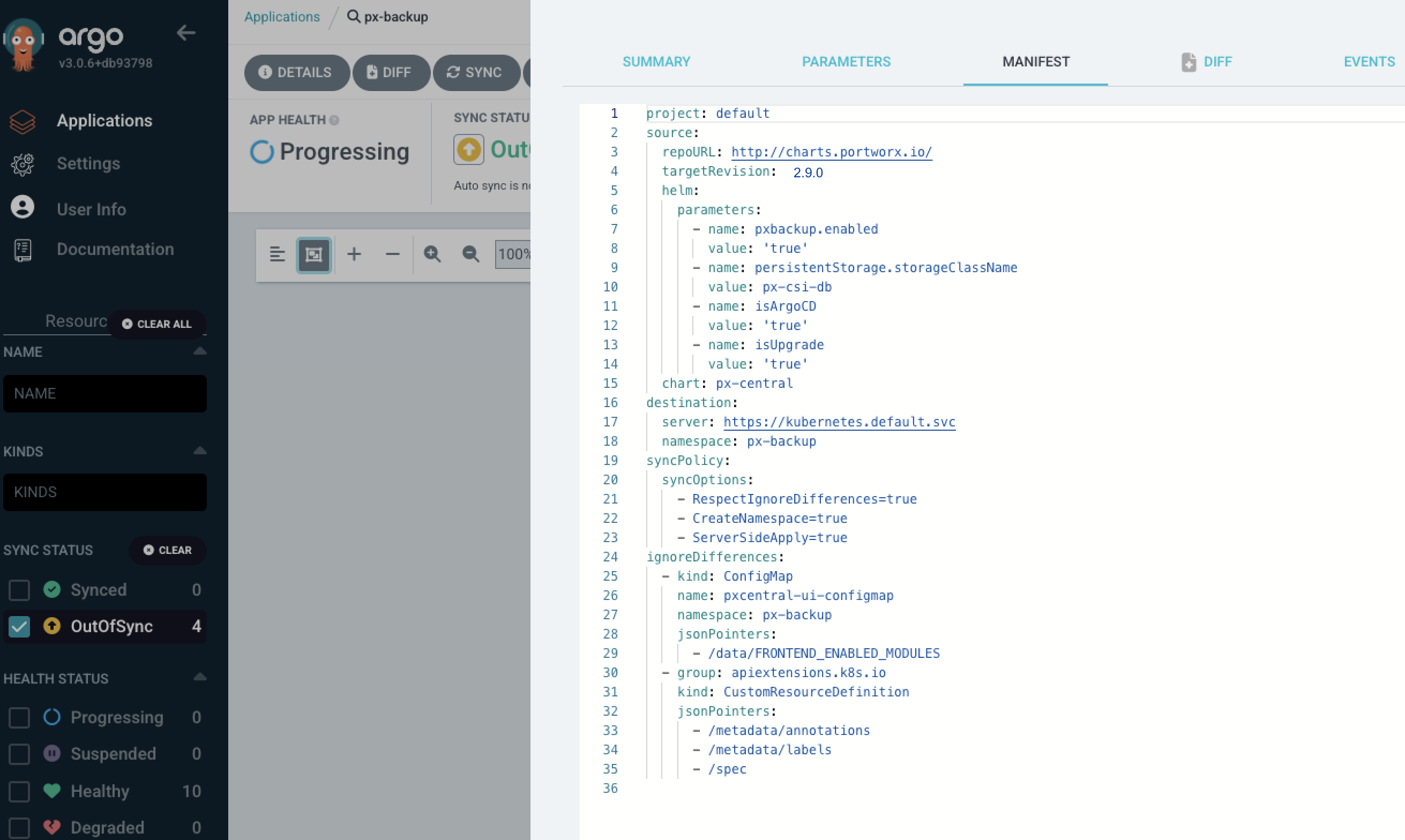Switch to the EVENTS tab
This screenshot has height=840, width=1405.
(1369, 62)
